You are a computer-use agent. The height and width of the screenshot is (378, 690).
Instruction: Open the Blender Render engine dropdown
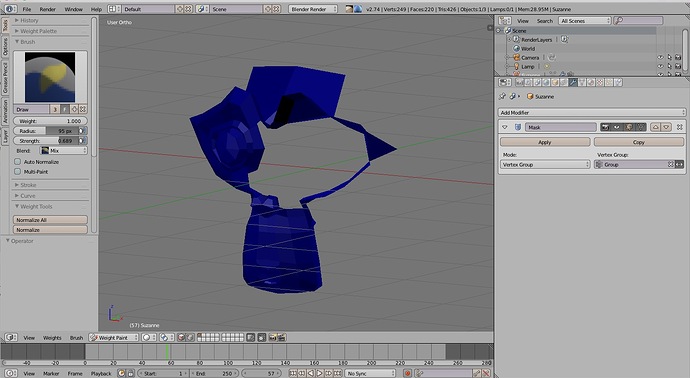[313, 9]
